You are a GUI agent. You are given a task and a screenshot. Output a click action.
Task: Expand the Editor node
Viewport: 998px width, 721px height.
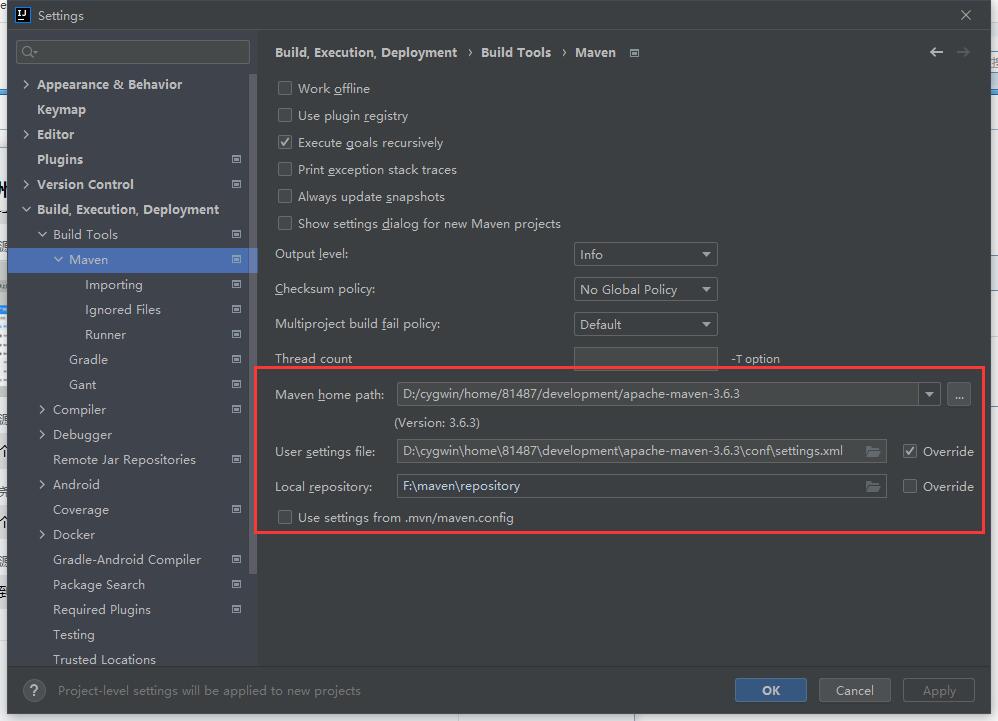[x=25, y=134]
